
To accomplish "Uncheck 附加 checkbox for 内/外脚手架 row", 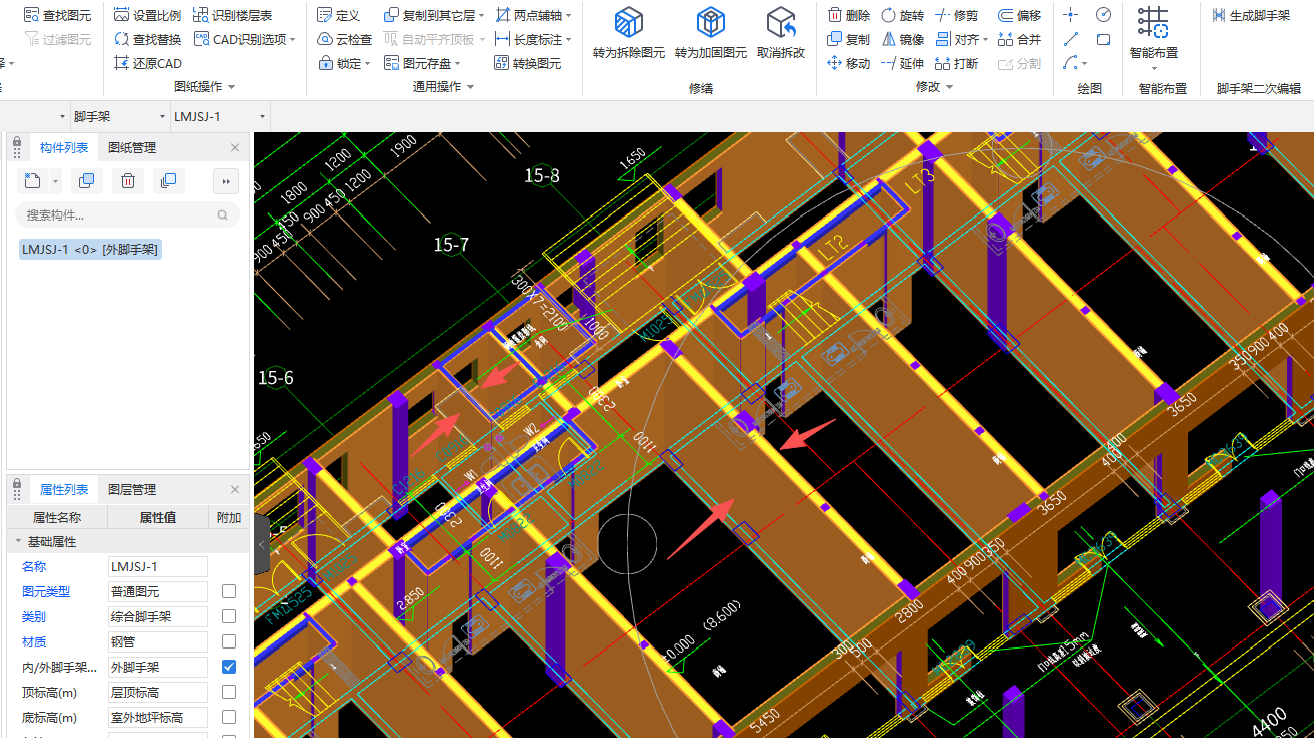I will (229, 667).
